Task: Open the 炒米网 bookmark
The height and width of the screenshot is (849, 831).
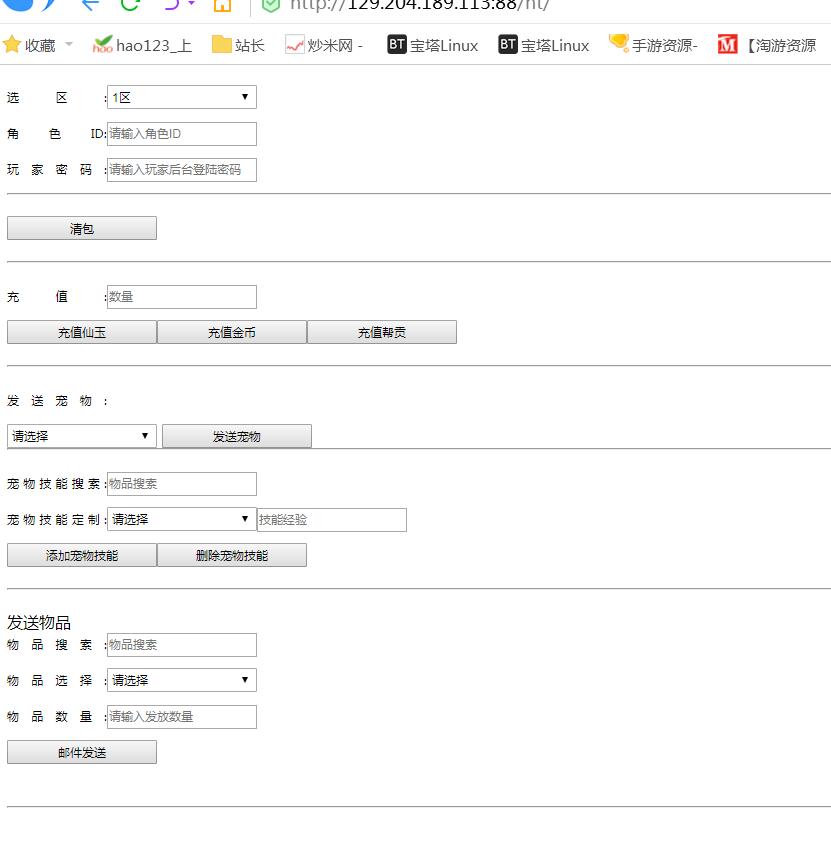Action: [x=323, y=45]
